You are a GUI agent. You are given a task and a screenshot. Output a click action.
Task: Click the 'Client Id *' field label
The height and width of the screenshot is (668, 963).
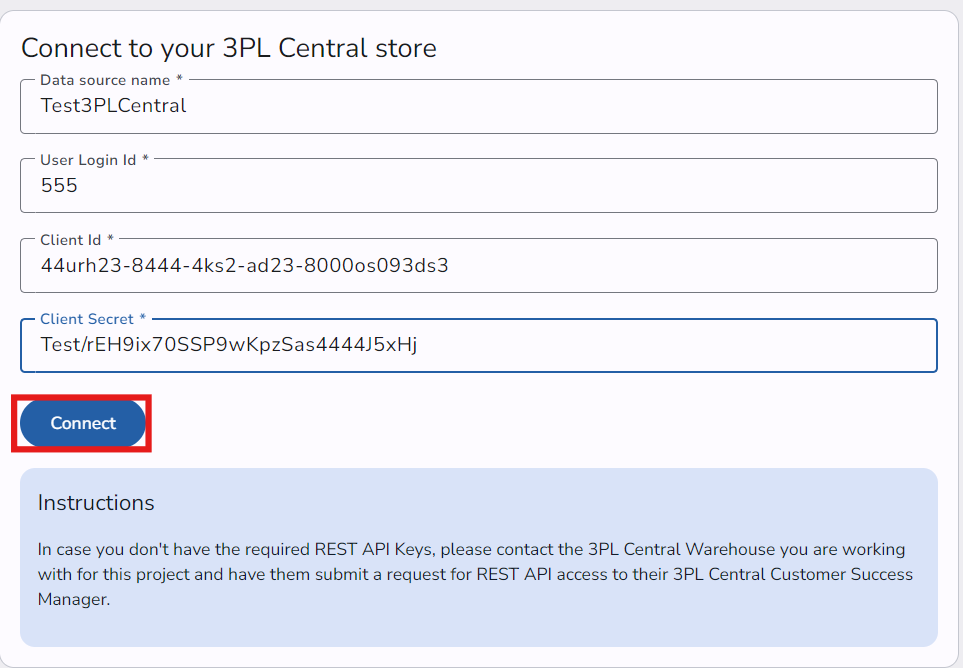77,240
